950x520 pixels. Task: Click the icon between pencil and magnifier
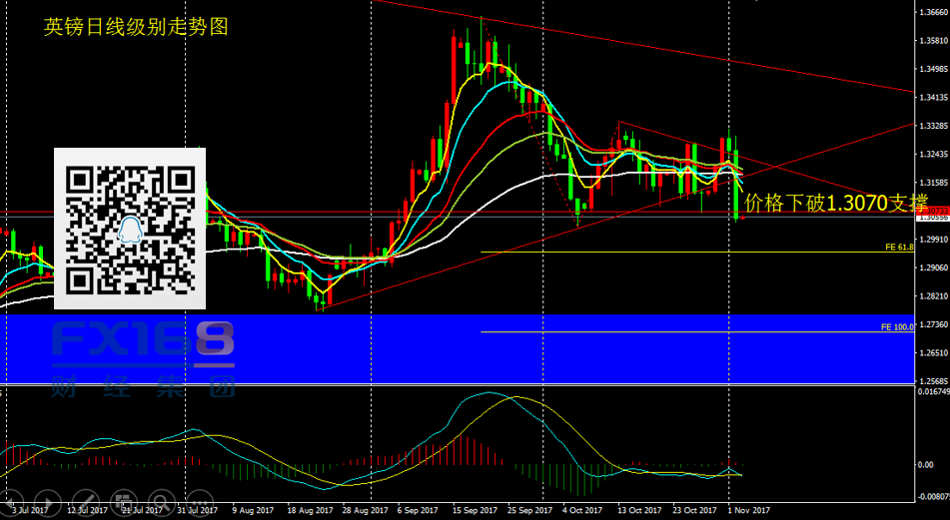pyautogui.click(x=122, y=498)
